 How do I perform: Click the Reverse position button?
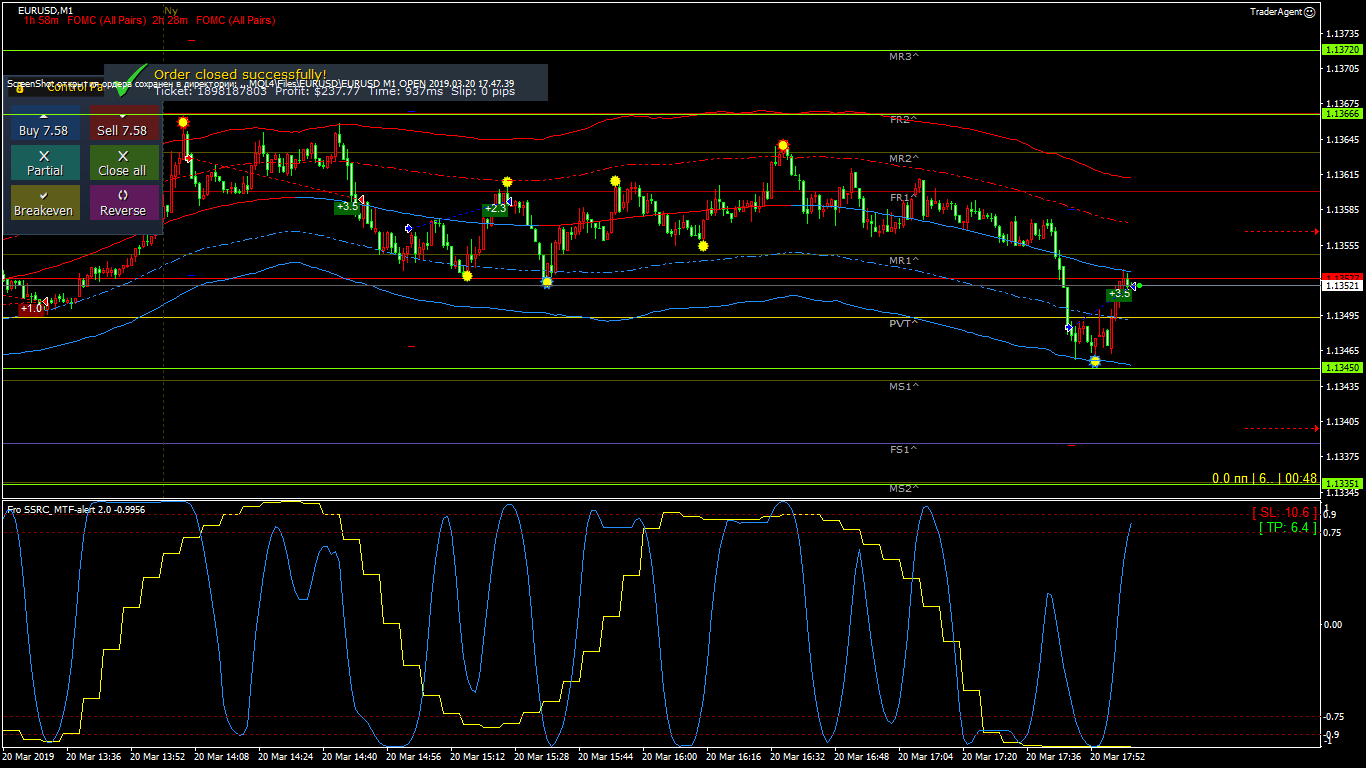coord(124,203)
